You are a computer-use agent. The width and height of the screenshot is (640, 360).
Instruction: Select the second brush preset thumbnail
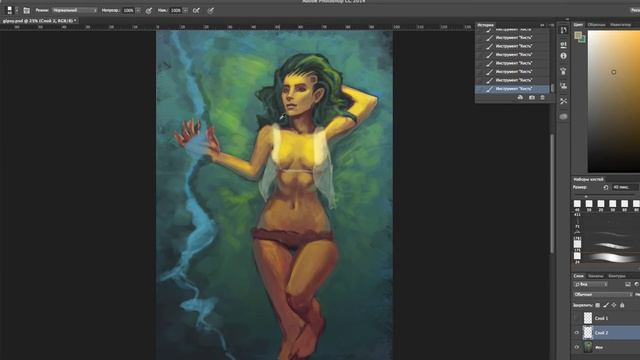[x=589, y=203]
